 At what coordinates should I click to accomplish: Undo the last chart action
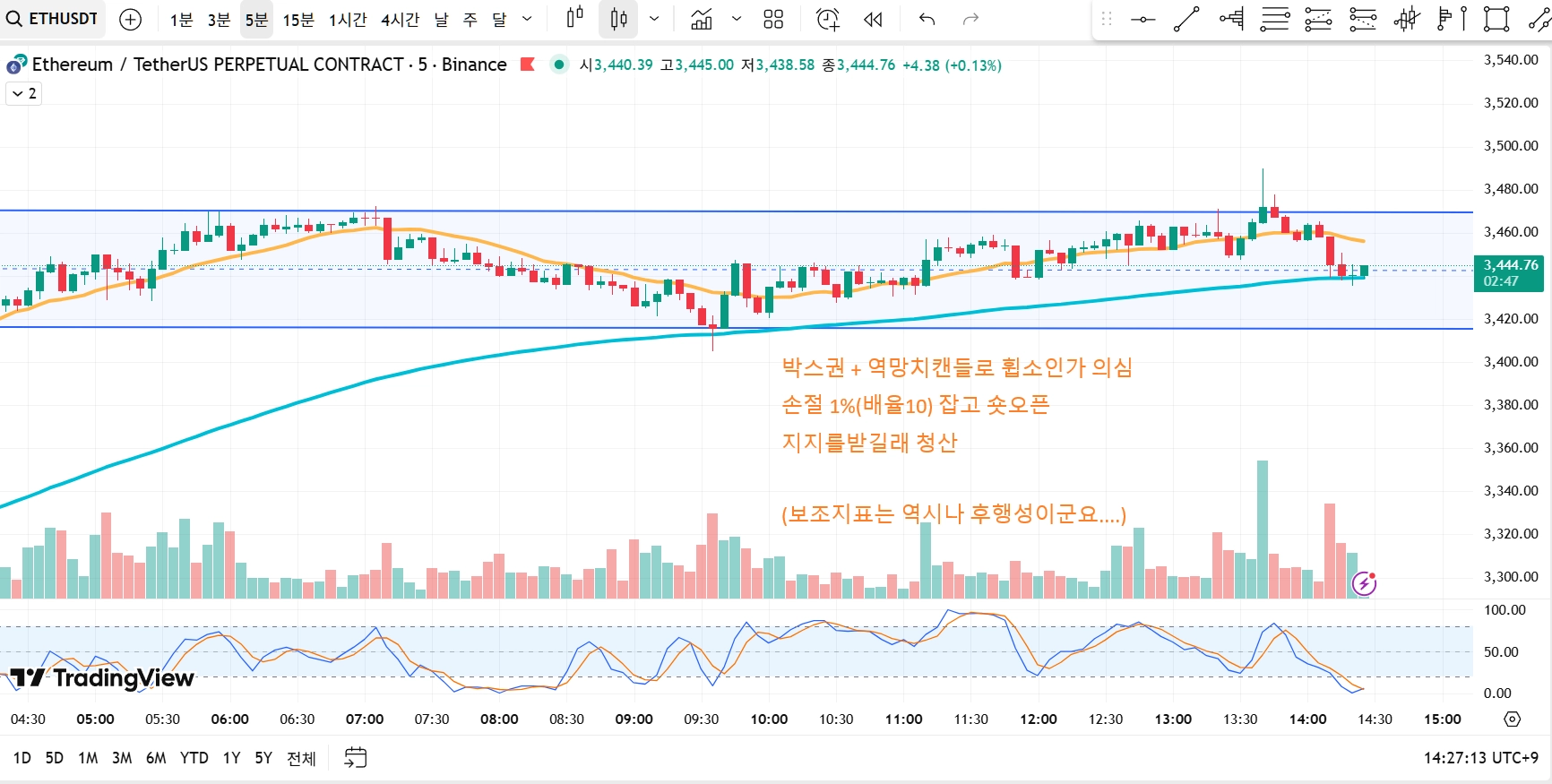[927, 19]
